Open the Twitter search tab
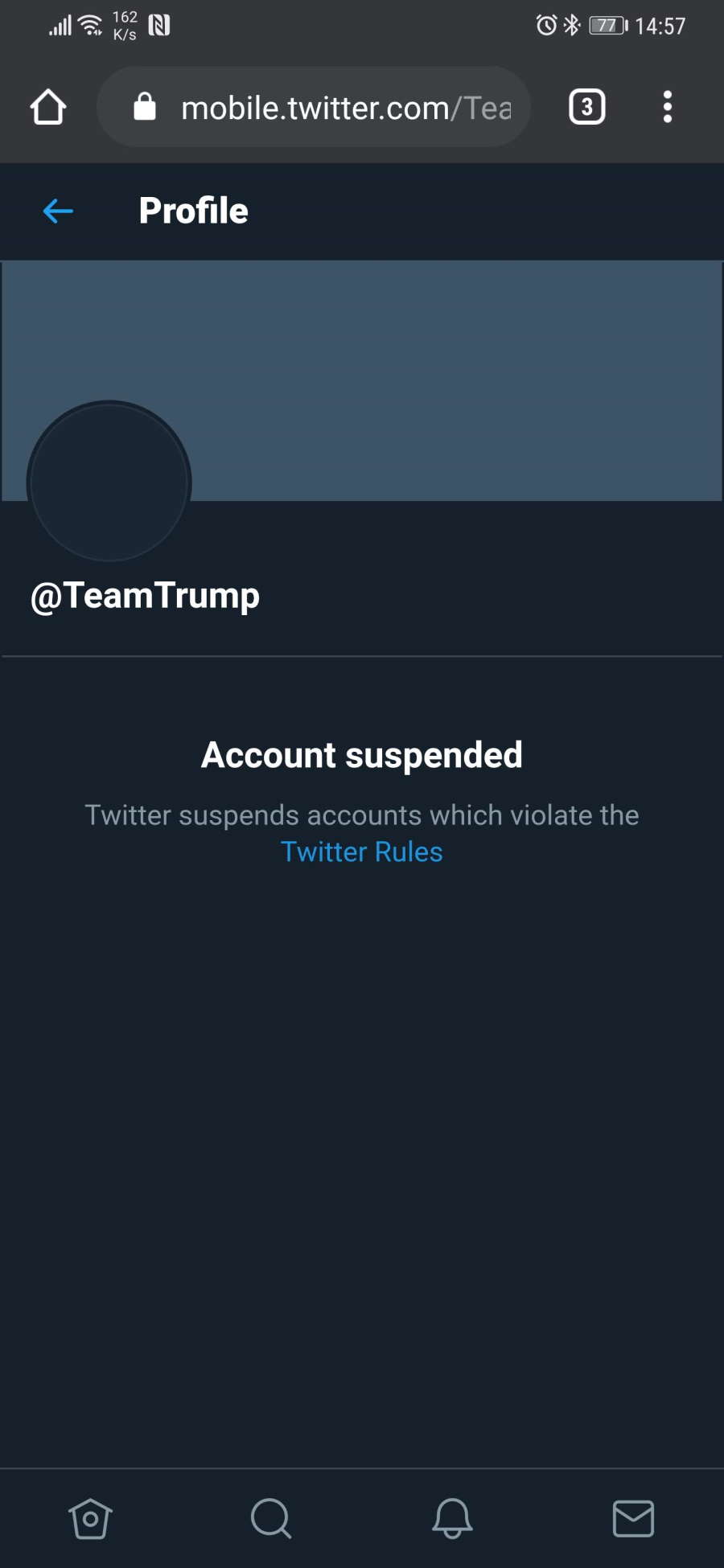Viewport: 724px width, 1568px height. 271,1518
